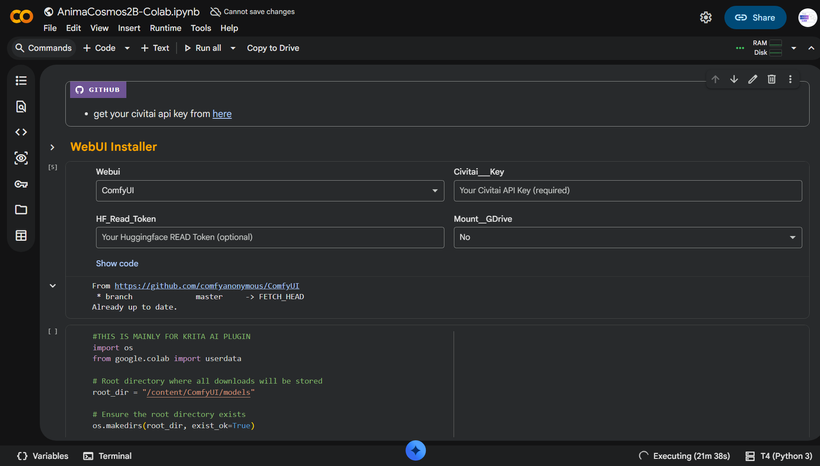Open the Help menu
The height and width of the screenshot is (466, 820).
(229, 28)
